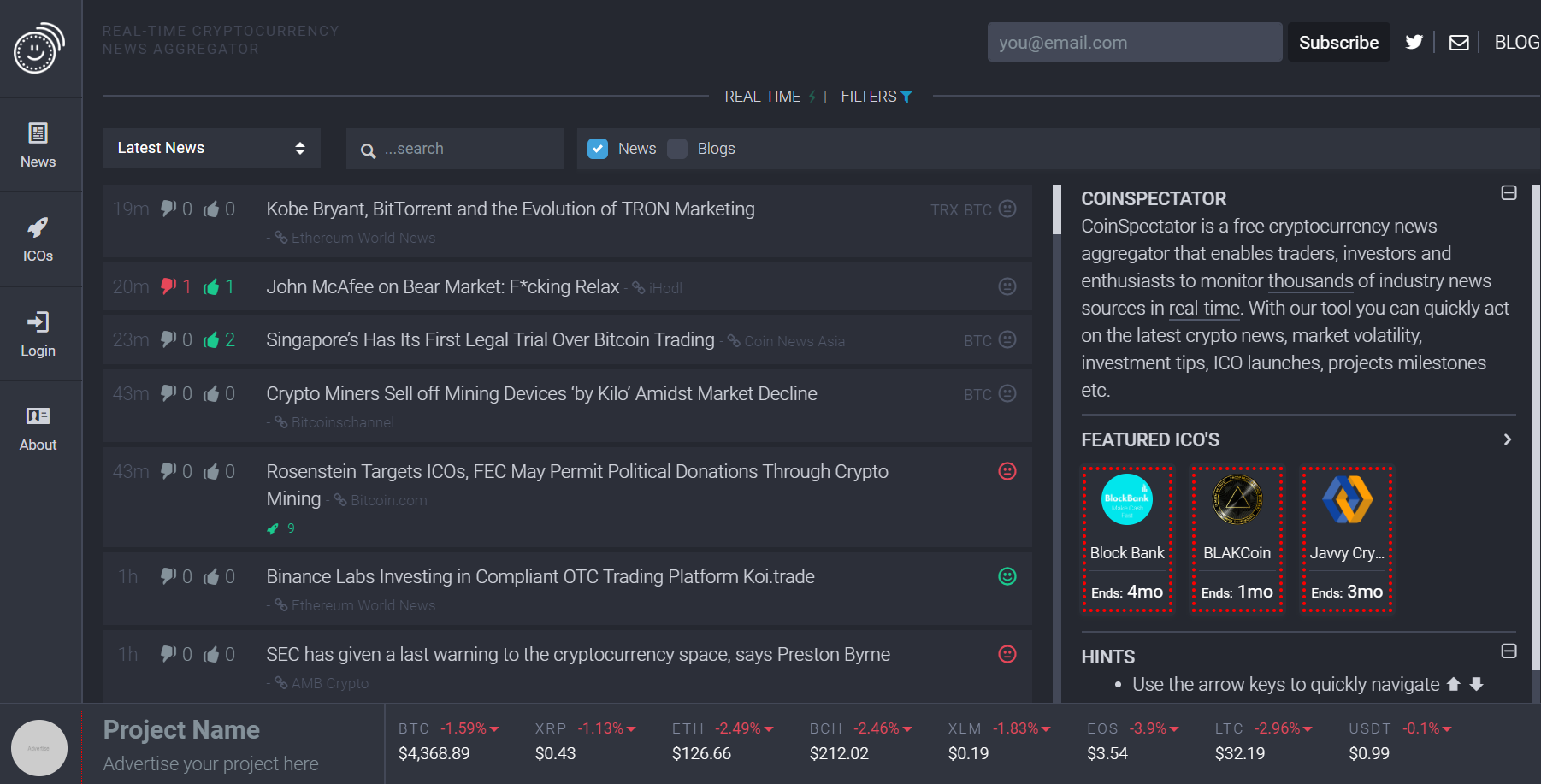
Task: Click the search magnifier icon
Action: point(369,150)
